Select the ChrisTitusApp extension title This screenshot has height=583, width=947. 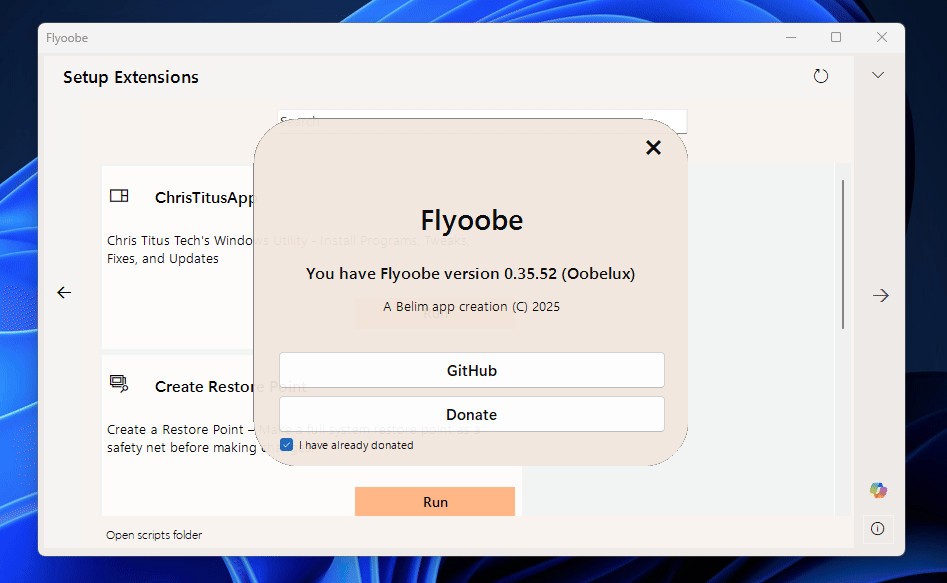204,198
